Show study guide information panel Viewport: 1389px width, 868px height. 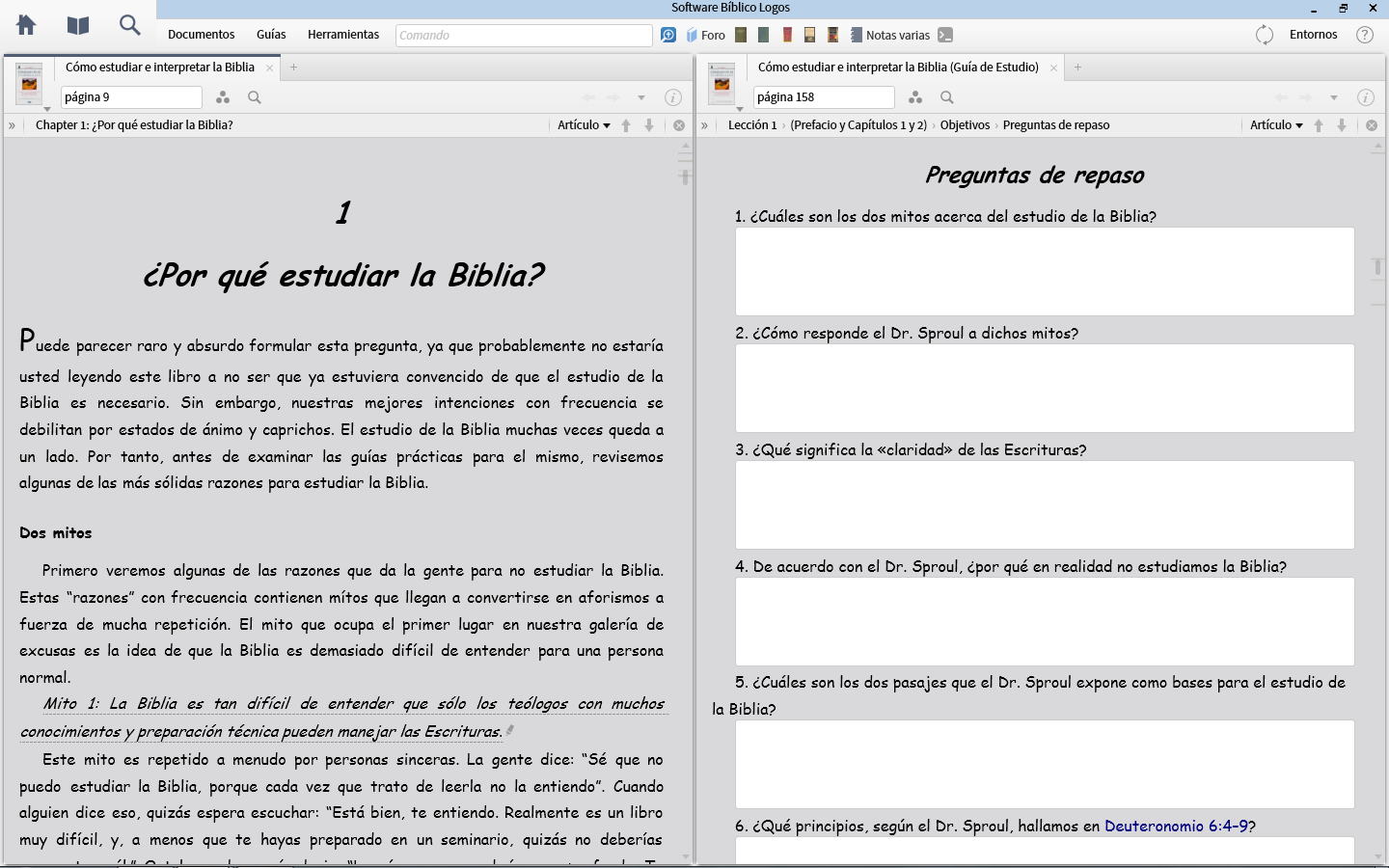point(1366,97)
